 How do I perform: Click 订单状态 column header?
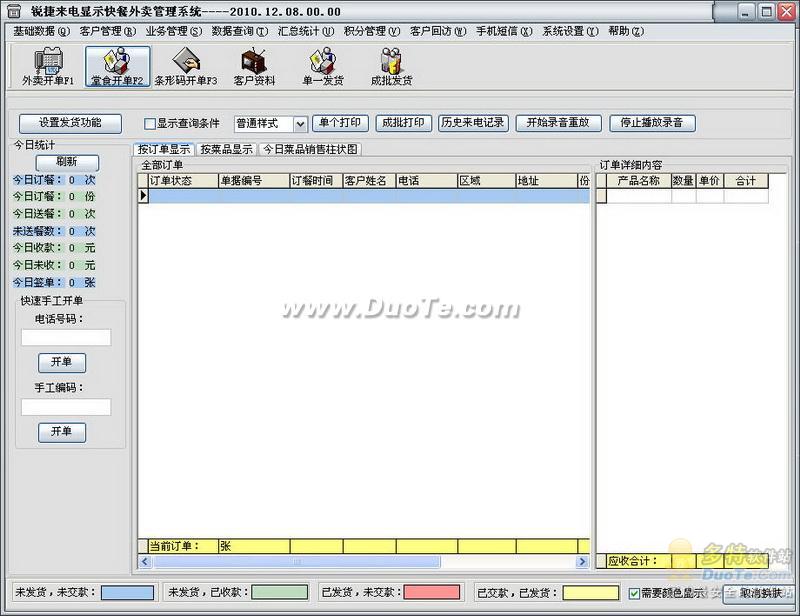tap(183, 181)
